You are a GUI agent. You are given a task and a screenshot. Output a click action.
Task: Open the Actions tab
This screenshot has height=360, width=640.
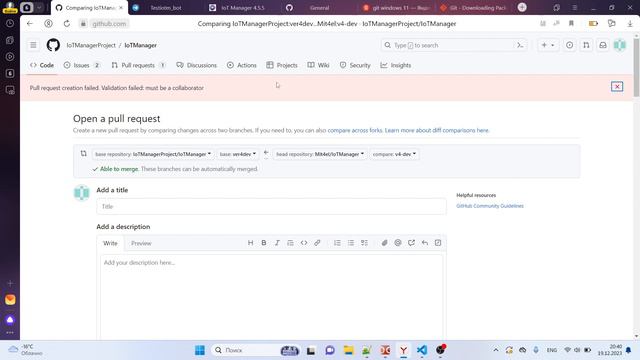pyautogui.click(x=242, y=65)
